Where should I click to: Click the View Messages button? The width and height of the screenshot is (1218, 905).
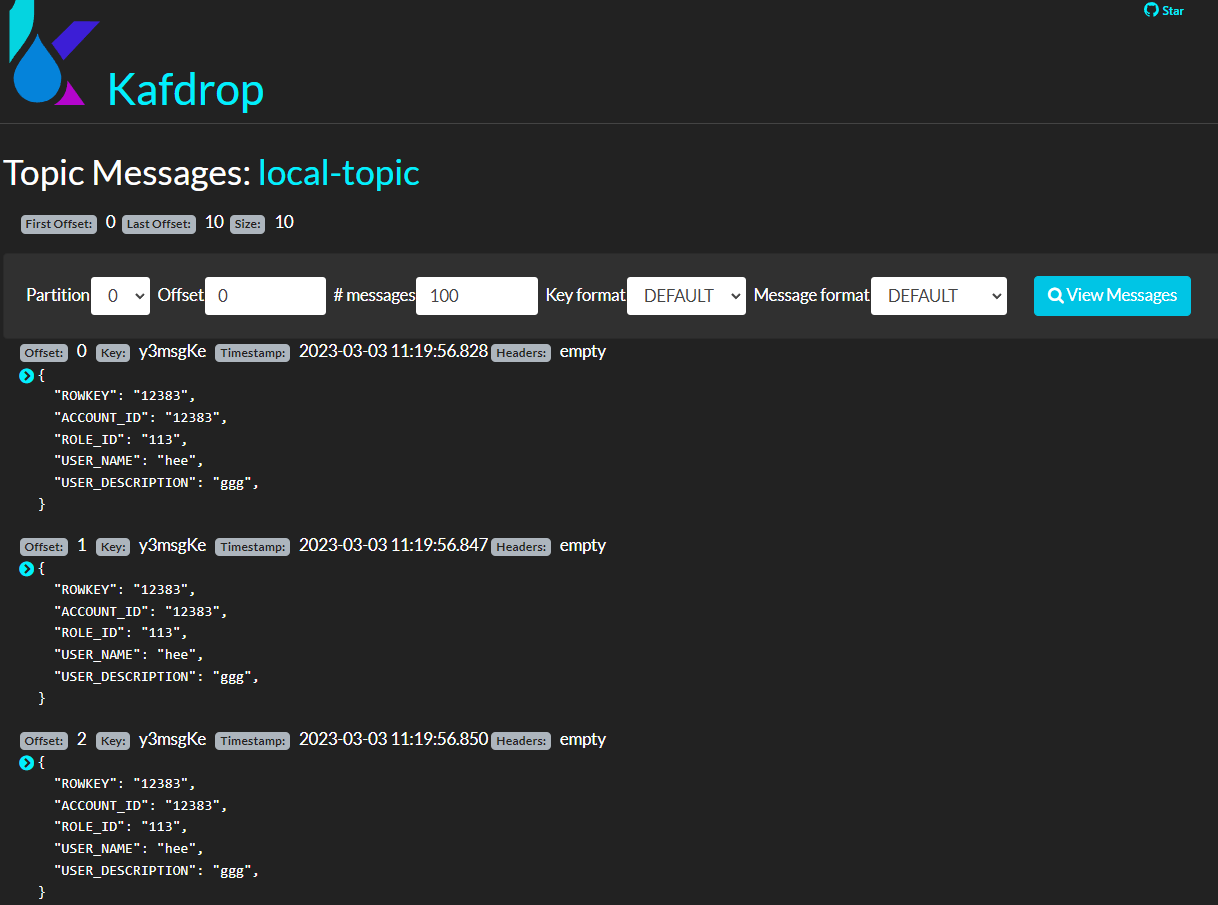tap(1112, 296)
